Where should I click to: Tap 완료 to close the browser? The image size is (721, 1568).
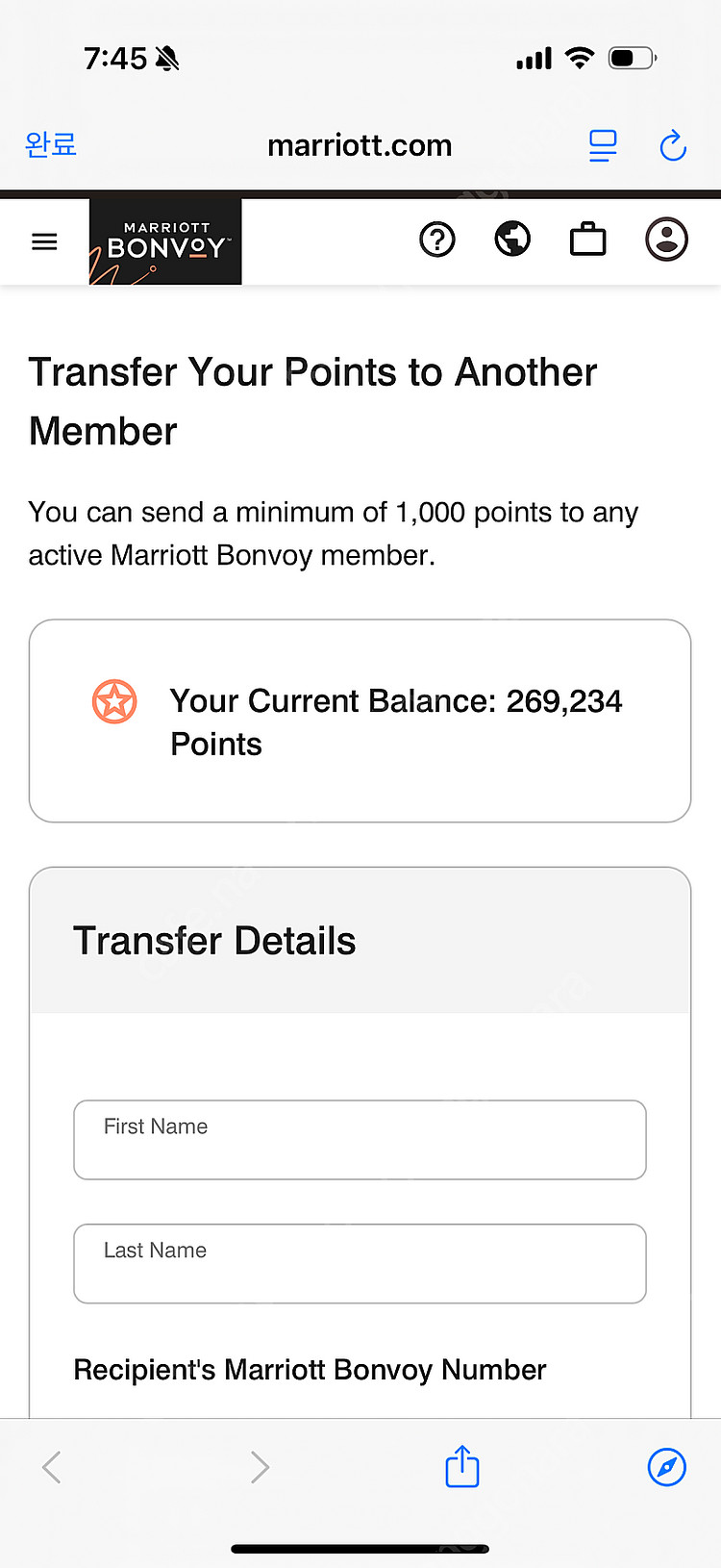pyautogui.click(x=51, y=144)
